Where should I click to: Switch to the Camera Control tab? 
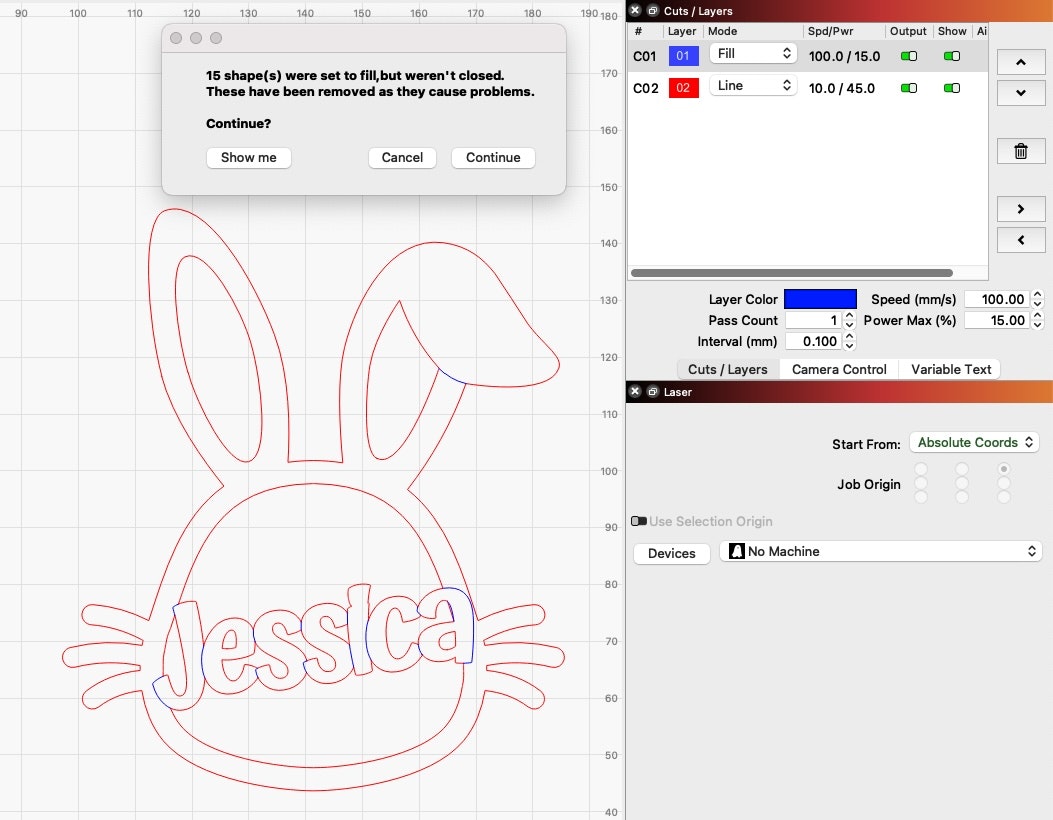tap(839, 369)
